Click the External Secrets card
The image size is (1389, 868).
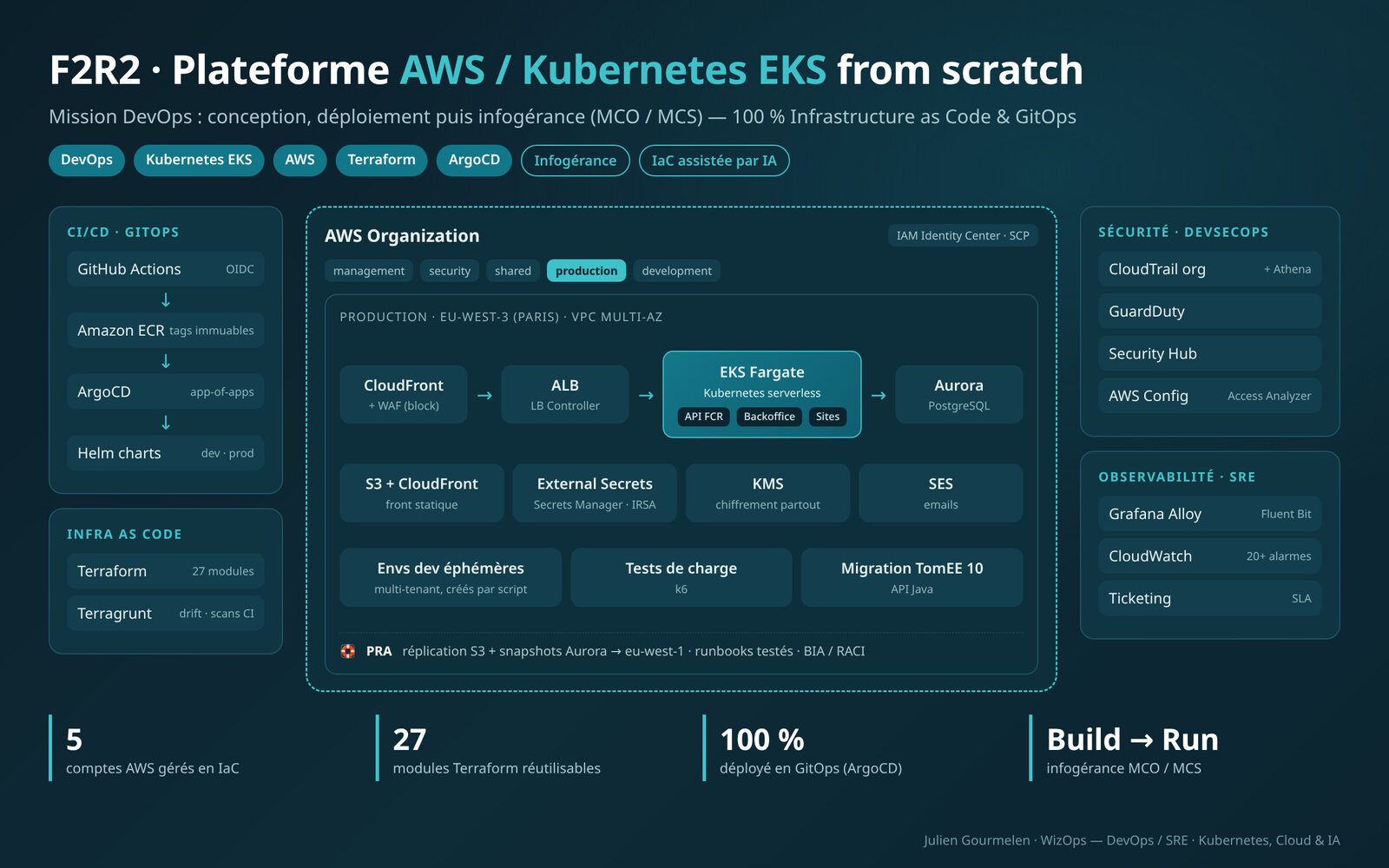tap(595, 493)
